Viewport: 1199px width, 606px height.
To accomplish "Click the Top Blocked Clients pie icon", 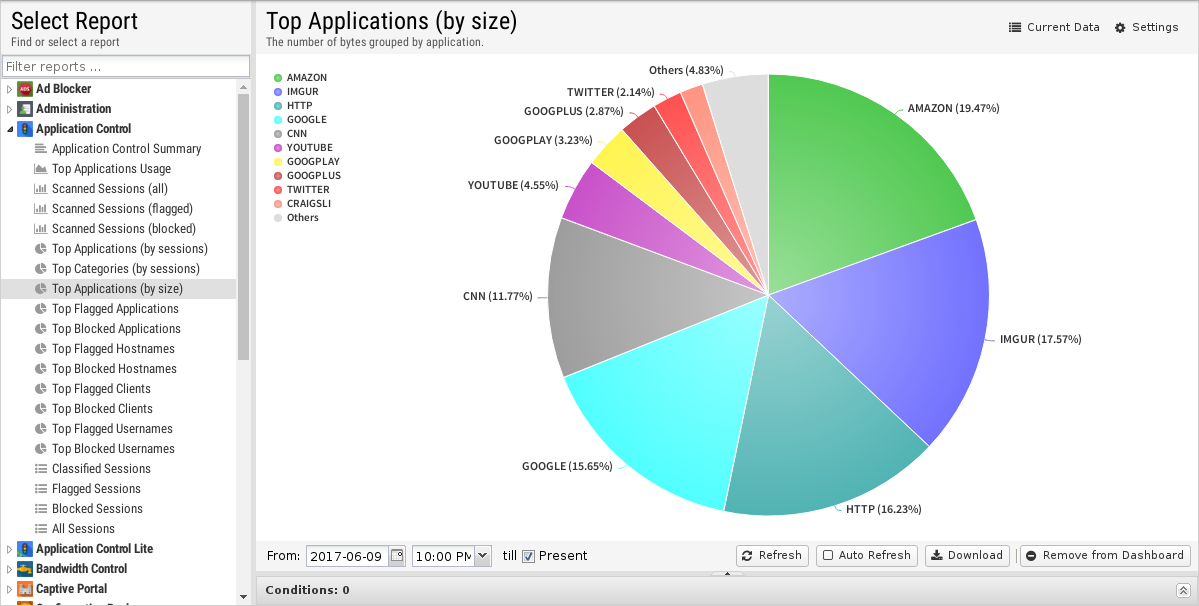I will tap(41, 408).
